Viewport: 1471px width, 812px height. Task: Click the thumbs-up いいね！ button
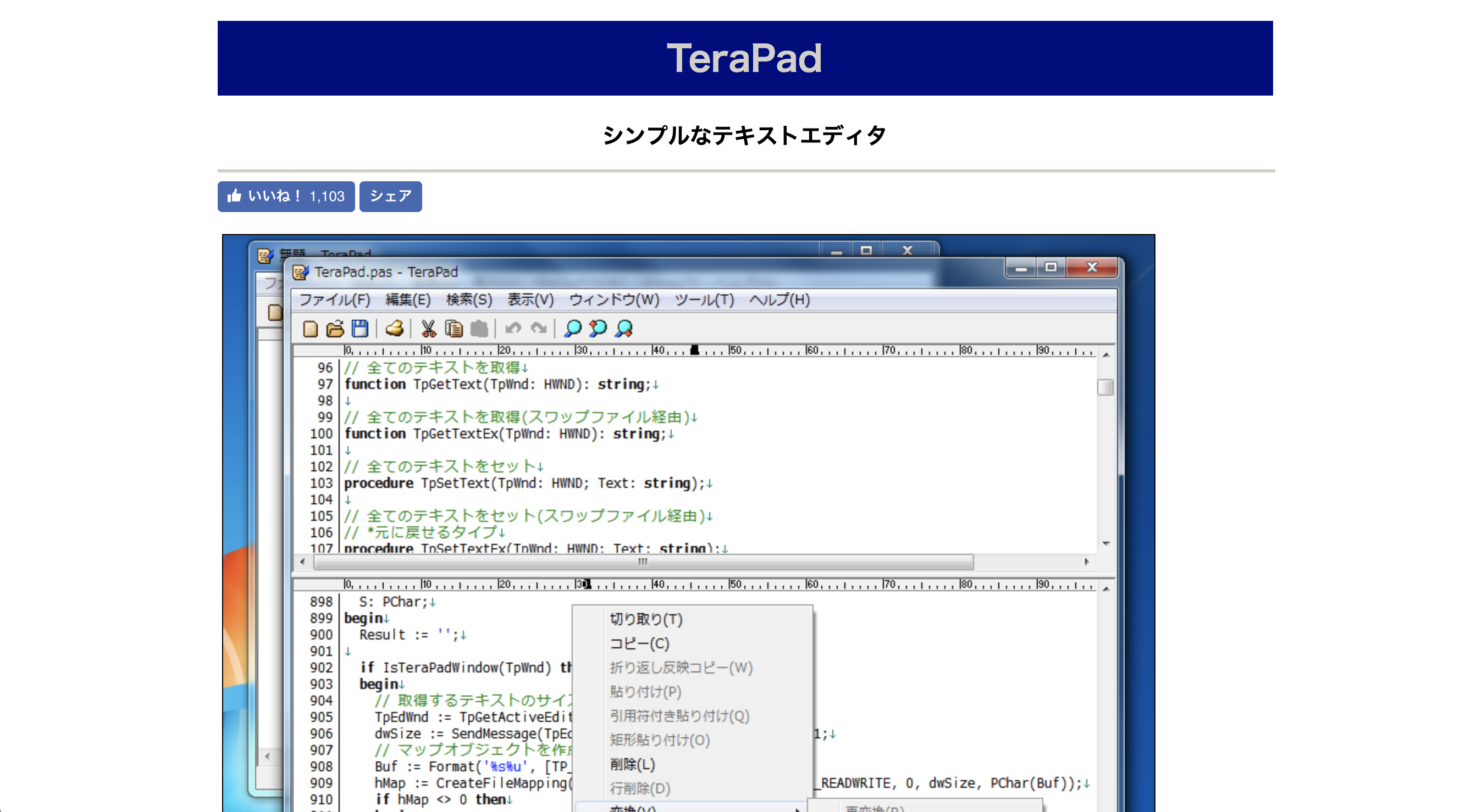(286, 196)
